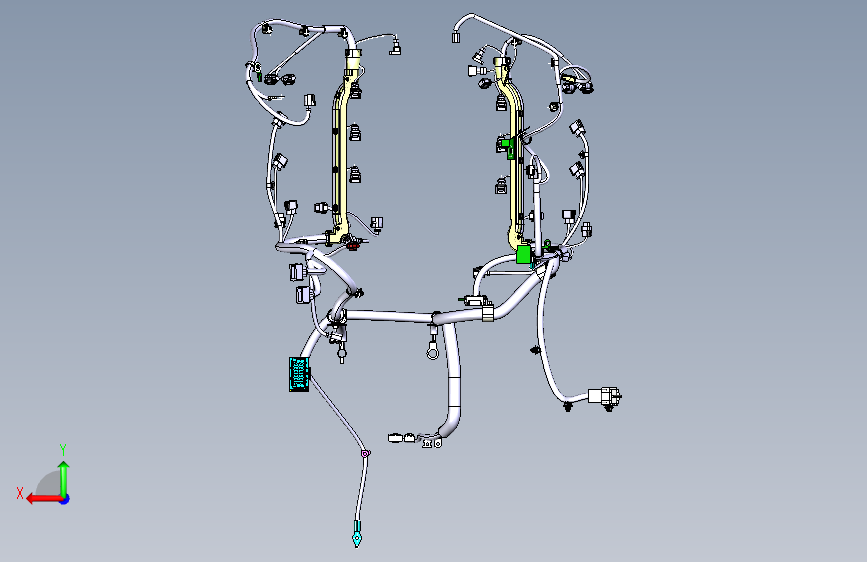Select the cyan multi-pin connector block
Screen dimensions: 867x562
coord(299,374)
